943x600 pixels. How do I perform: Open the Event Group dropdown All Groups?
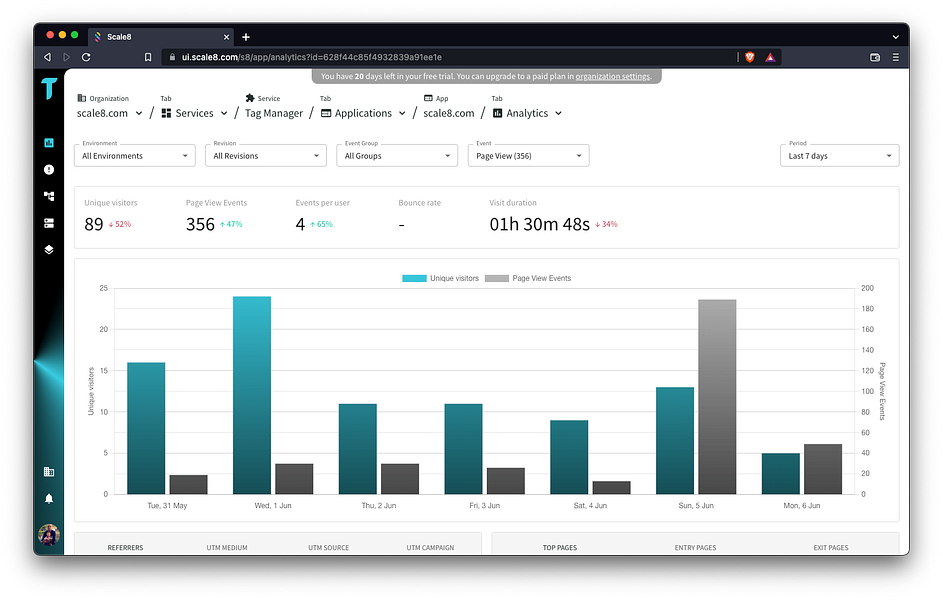(397, 156)
